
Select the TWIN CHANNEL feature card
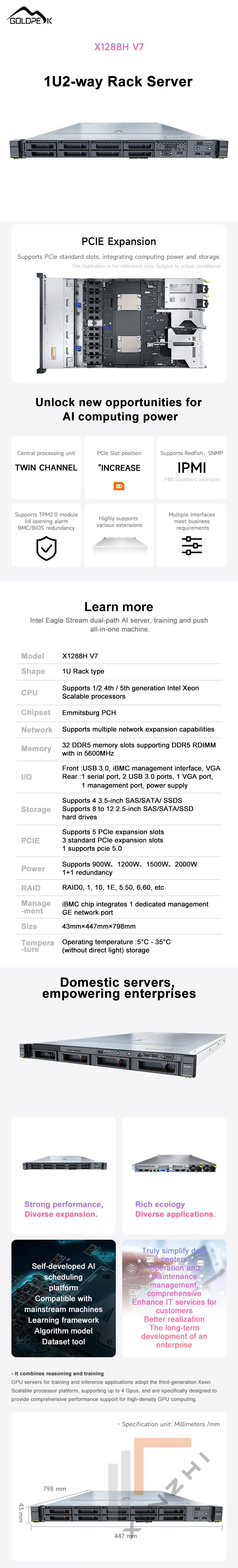46,467
